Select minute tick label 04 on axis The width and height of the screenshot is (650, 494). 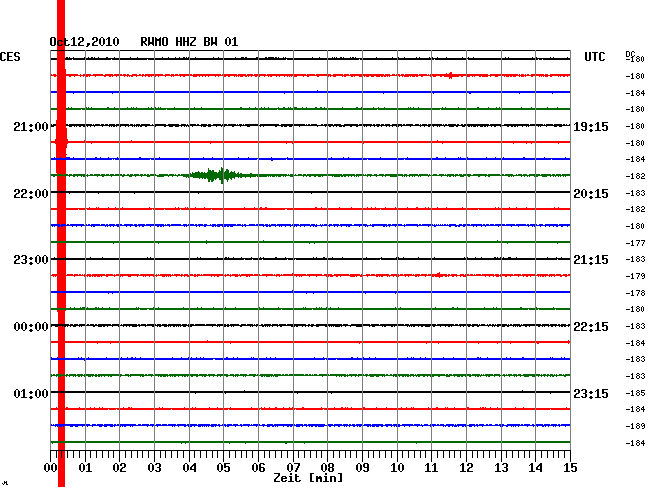point(189,468)
